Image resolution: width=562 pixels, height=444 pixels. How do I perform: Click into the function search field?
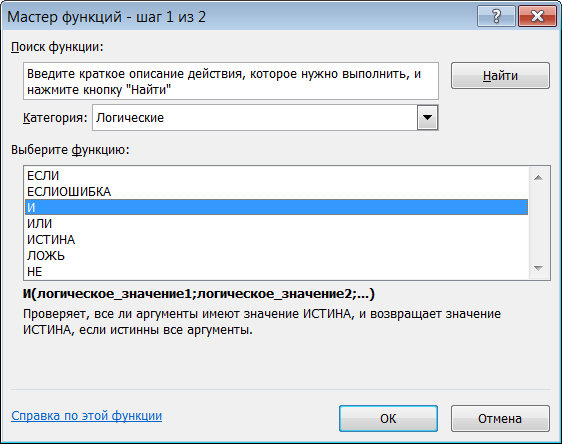(x=231, y=81)
